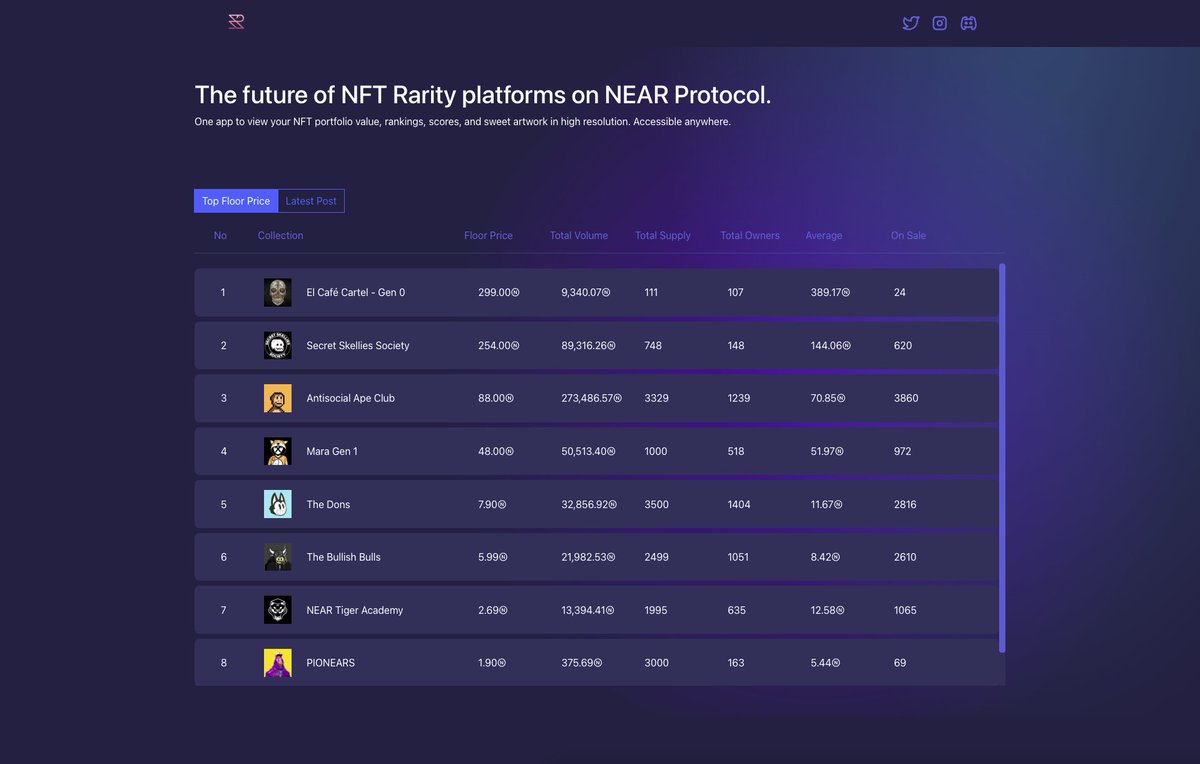This screenshot has width=1200, height=764.
Task: Click average 144.06 value
Action: point(831,345)
